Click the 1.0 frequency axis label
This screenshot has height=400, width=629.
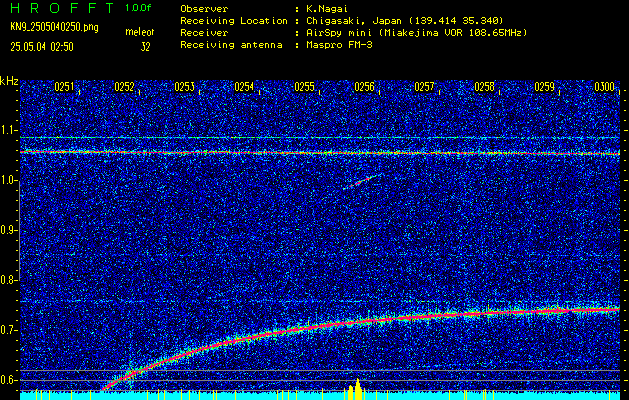8,181
